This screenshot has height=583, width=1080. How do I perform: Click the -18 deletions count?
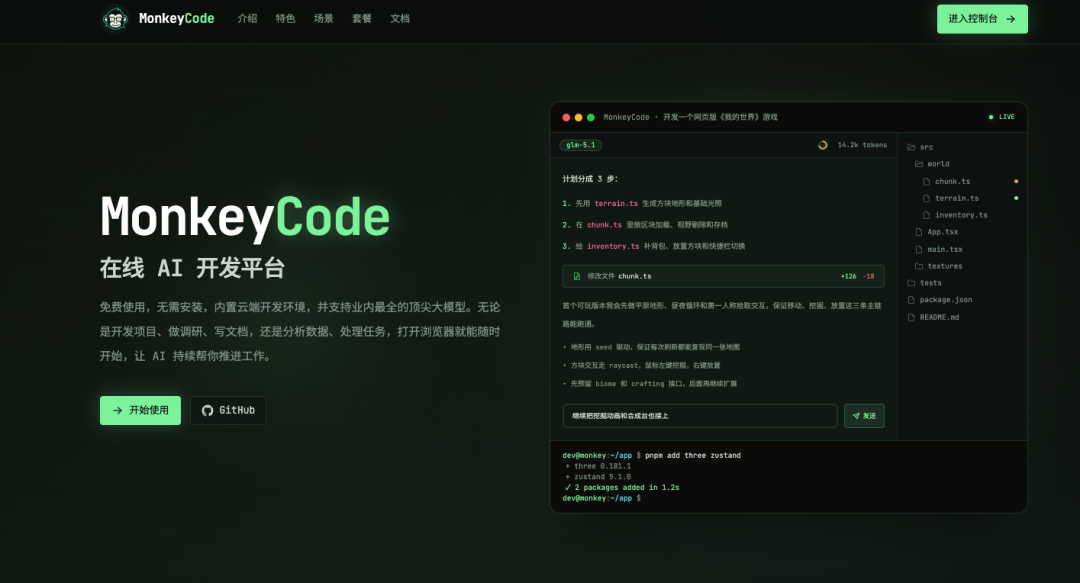(x=869, y=276)
